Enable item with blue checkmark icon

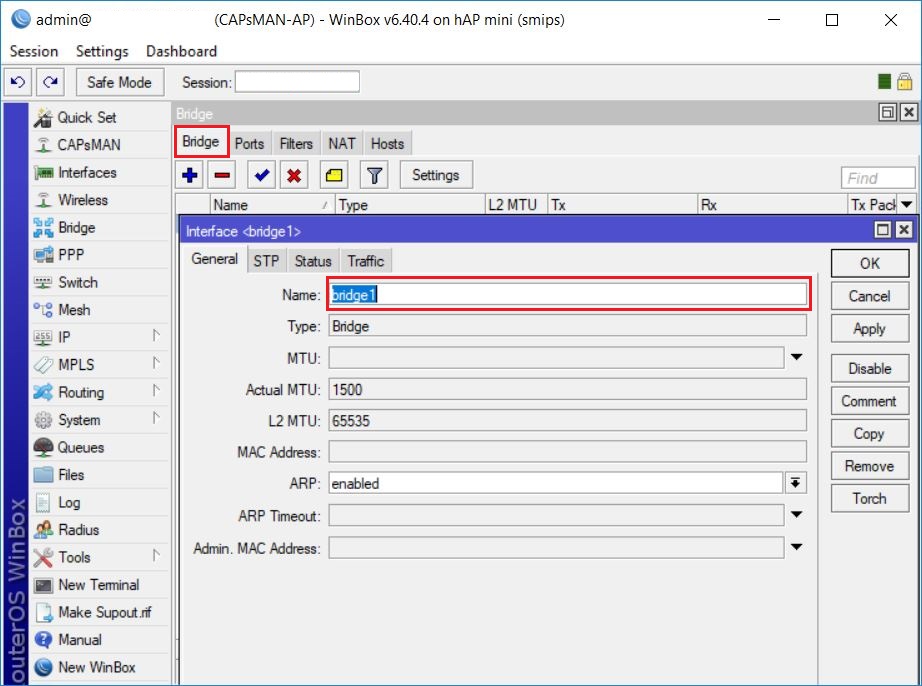coord(262,175)
